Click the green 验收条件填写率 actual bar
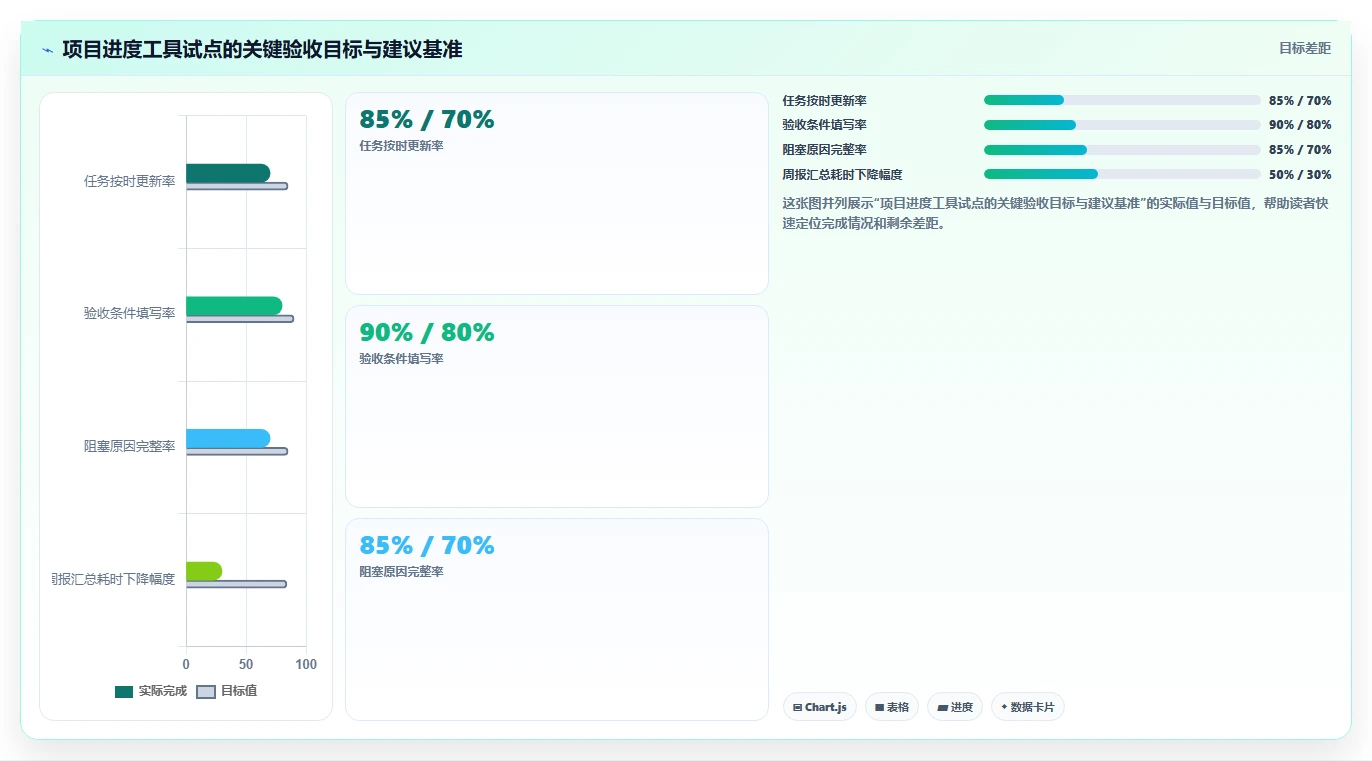The height and width of the screenshot is (761, 1372). tap(234, 306)
